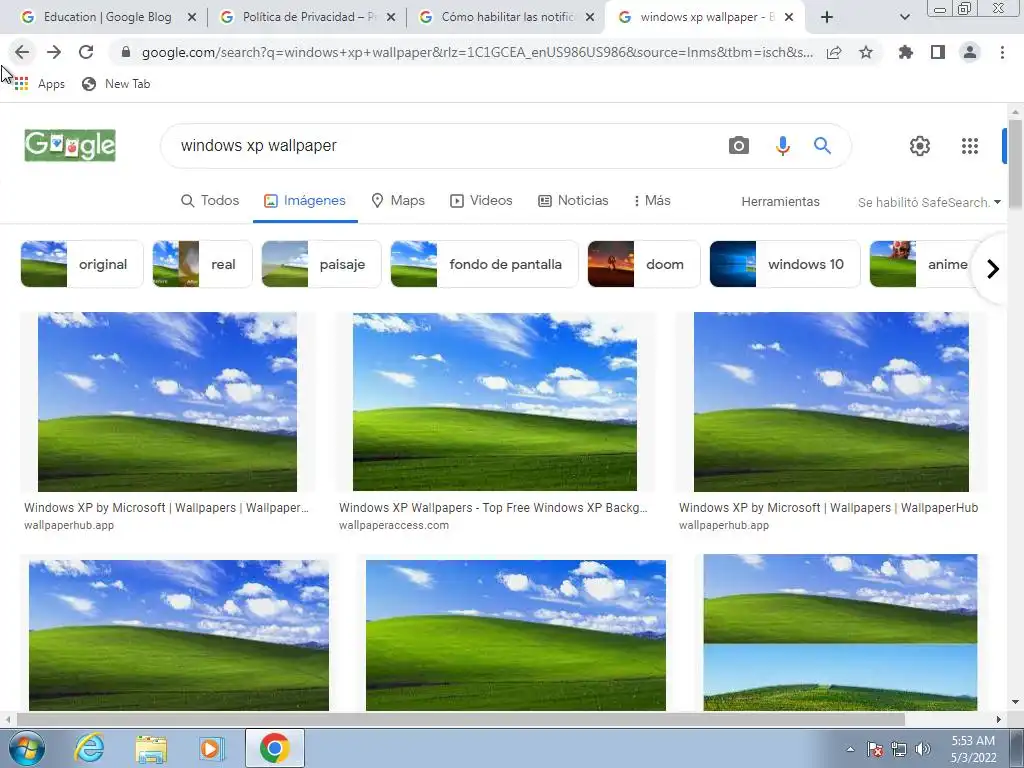
Task: Launch Internet Explorer from the taskbar
Action: point(89,748)
